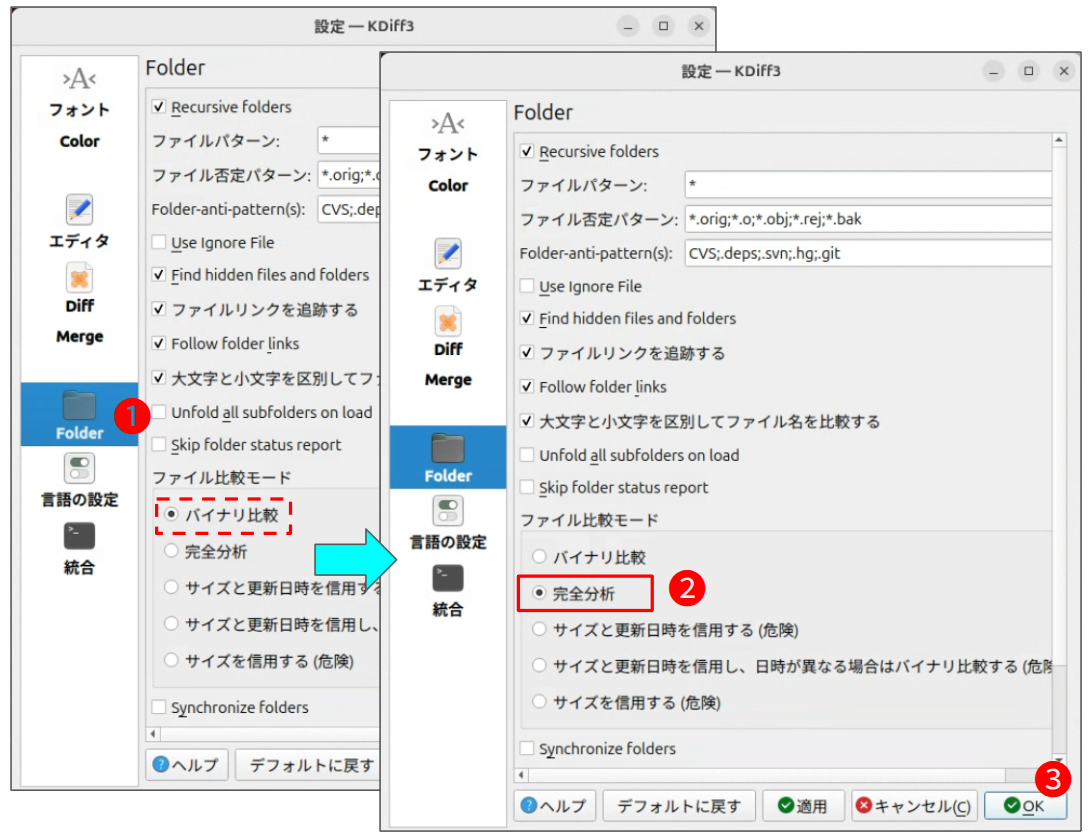Click the ファイル否定パターン field in front dialog

(866, 219)
